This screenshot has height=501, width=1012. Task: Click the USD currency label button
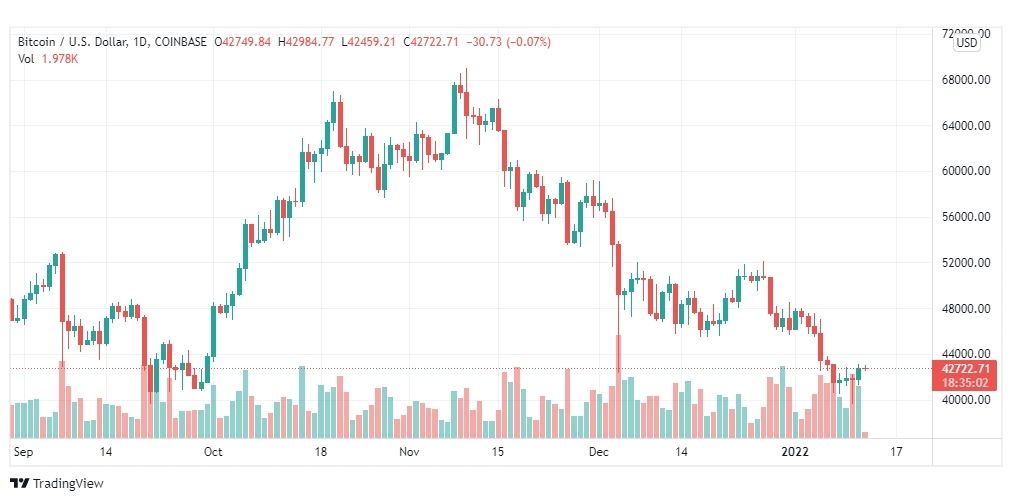click(x=967, y=43)
